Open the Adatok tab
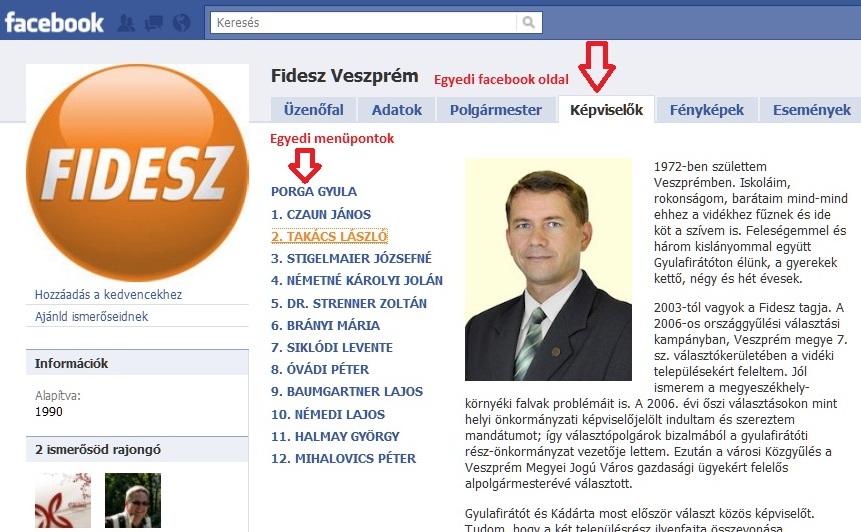Image resolution: width=861 pixels, height=532 pixels. tap(396, 110)
